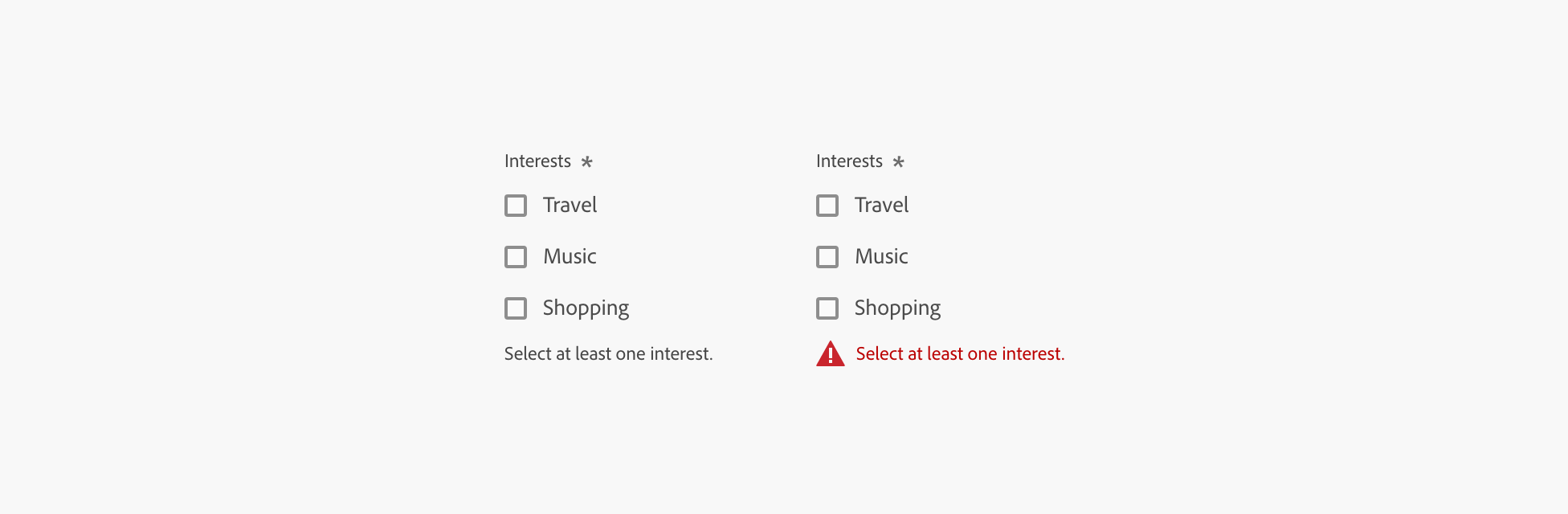
Task: Click the gray 'Select at least one interest.' hint
Action: coord(608,354)
